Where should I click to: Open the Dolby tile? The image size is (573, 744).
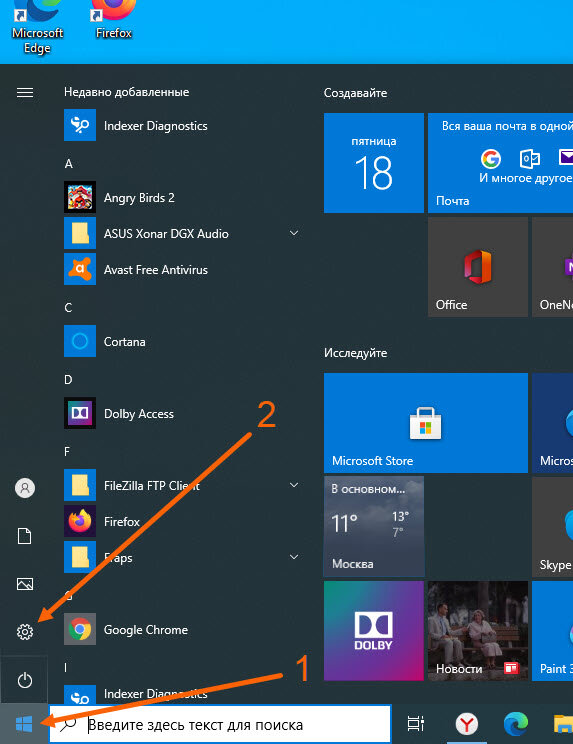coord(374,631)
